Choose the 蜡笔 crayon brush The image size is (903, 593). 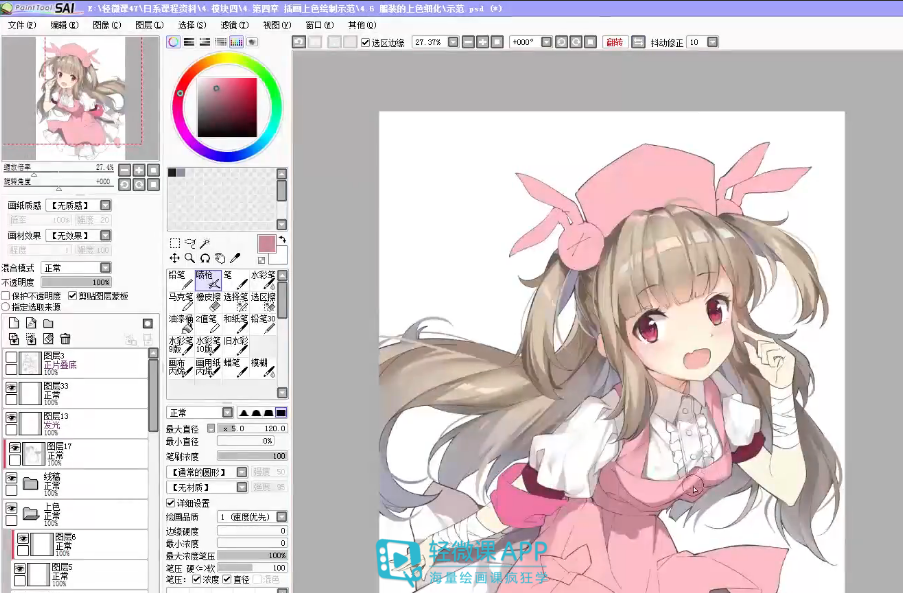coord(236,367)
